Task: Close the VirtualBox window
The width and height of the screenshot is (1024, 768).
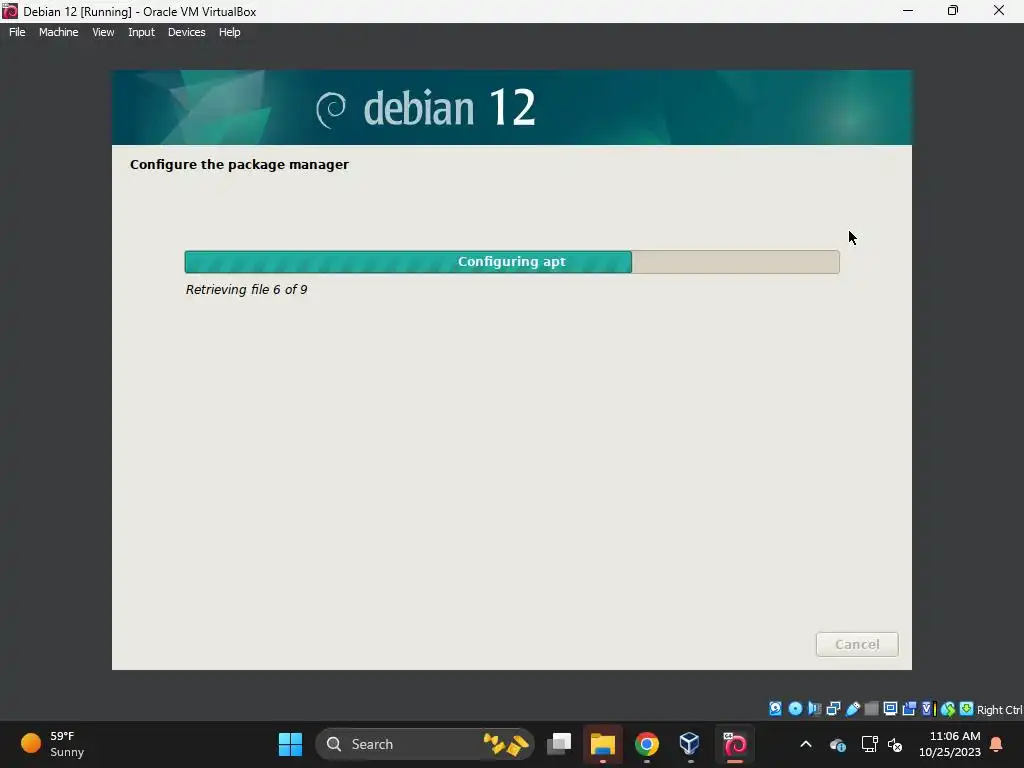Action: (x=999, y=10)
